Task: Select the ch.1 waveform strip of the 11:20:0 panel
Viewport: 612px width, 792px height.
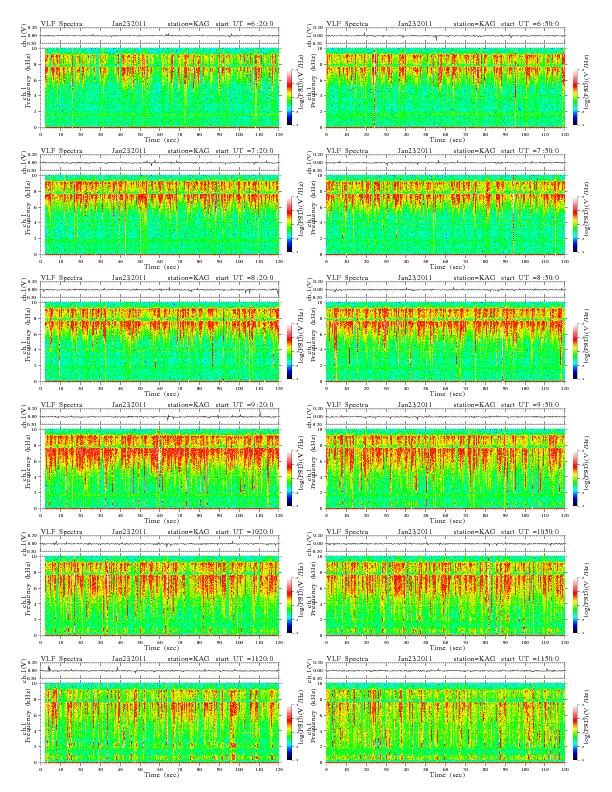Action: pyautogui.click(x=160, y=671)
